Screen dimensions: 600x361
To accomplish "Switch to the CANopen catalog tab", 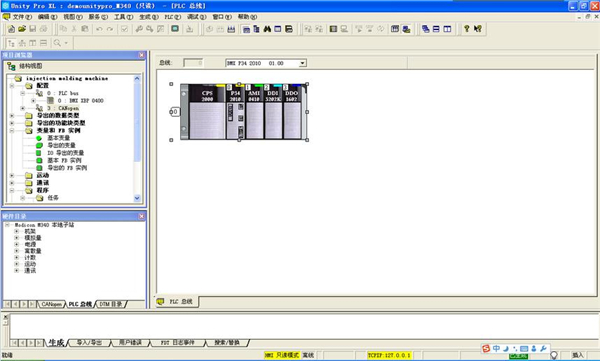I will 52,304.
